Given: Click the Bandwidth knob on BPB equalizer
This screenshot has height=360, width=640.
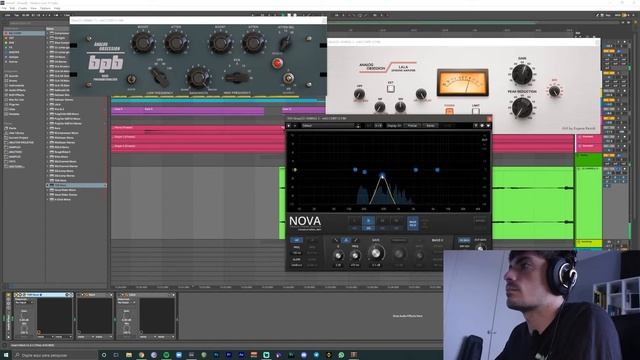Looking at the screenshot, I should (198, 77).
